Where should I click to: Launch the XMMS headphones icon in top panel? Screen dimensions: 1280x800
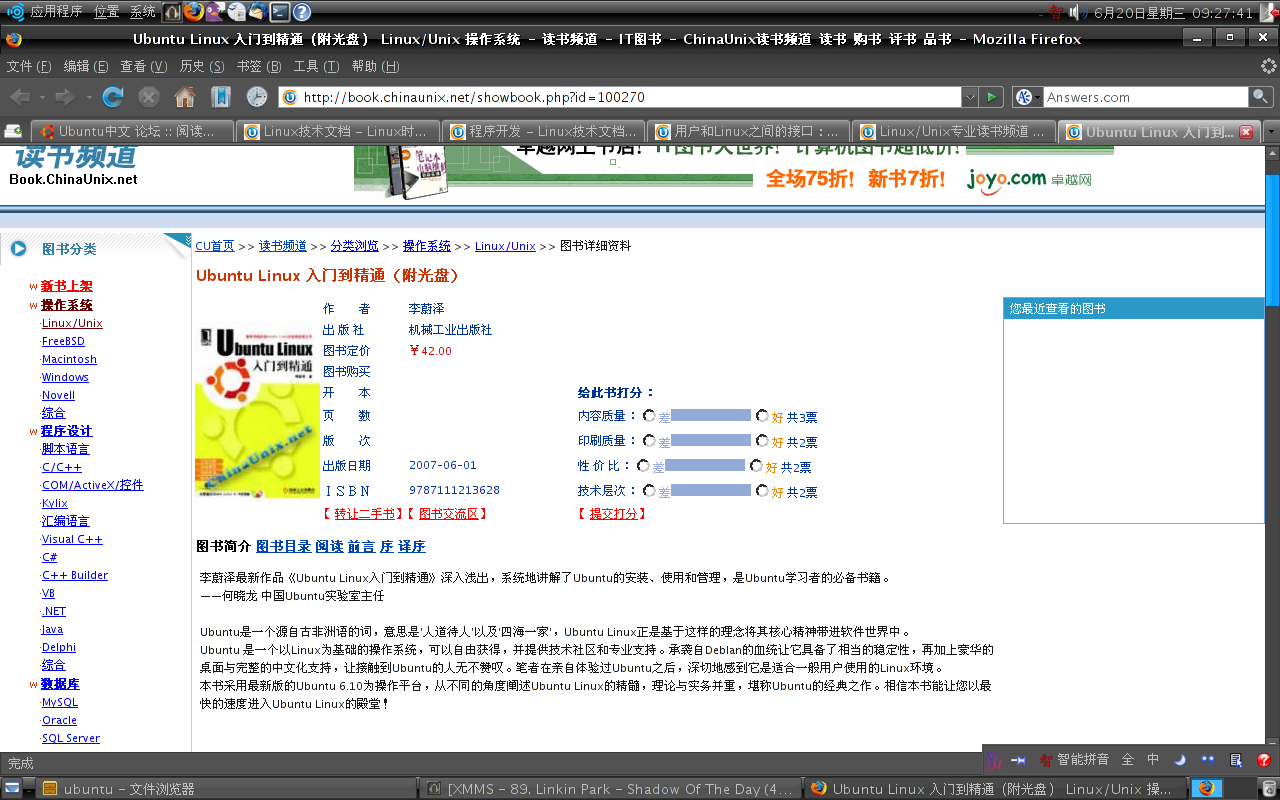pyautogui.click(x=172, y=12)
